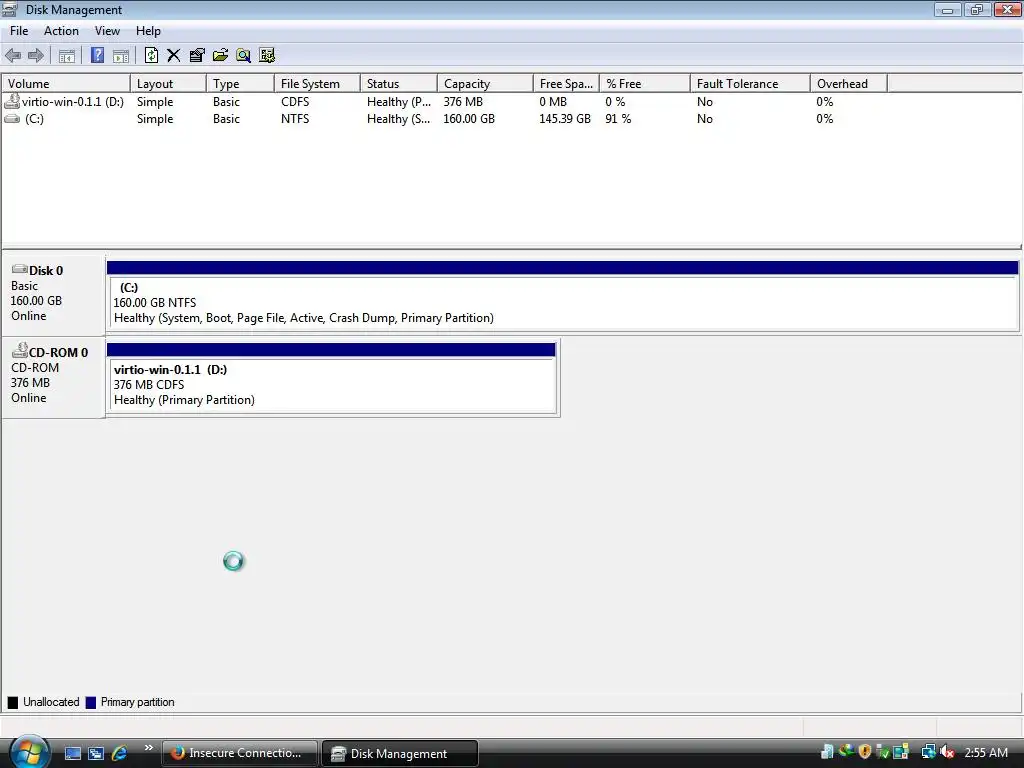Click the % Free column header
1024x768 pixels.
coord(645,84)
